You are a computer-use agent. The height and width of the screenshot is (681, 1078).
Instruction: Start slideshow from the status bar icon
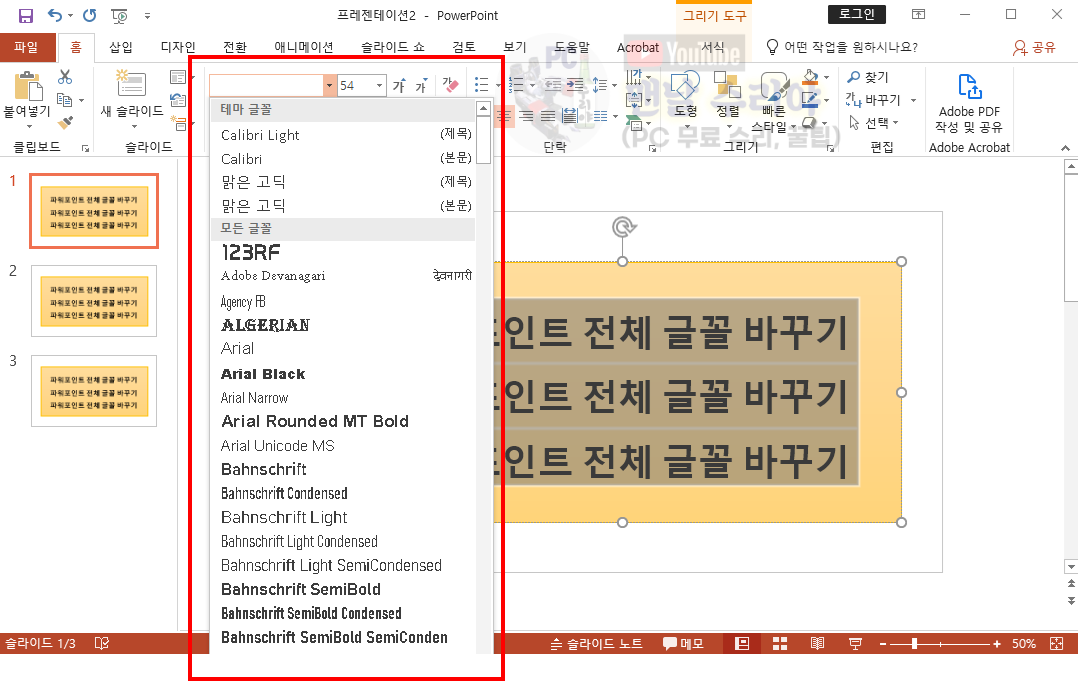click(855, 643)
